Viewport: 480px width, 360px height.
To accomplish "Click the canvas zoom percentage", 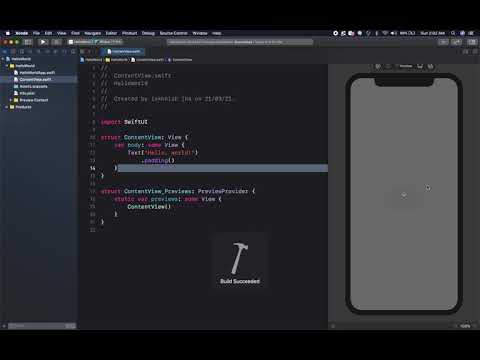I will point(465,326).
